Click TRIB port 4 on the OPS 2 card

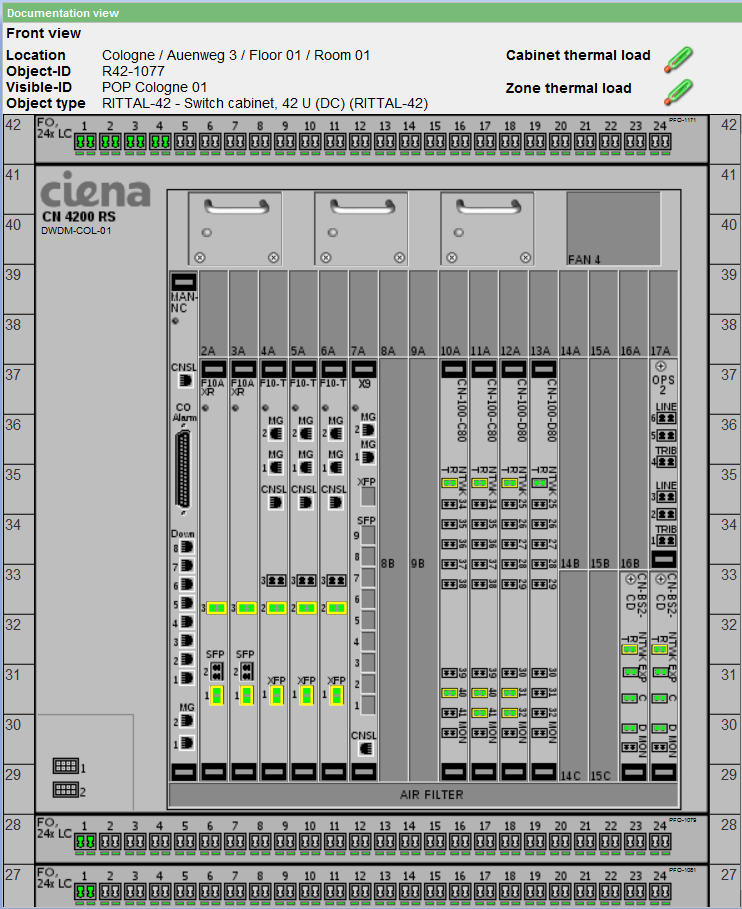[x=663, y=463]
